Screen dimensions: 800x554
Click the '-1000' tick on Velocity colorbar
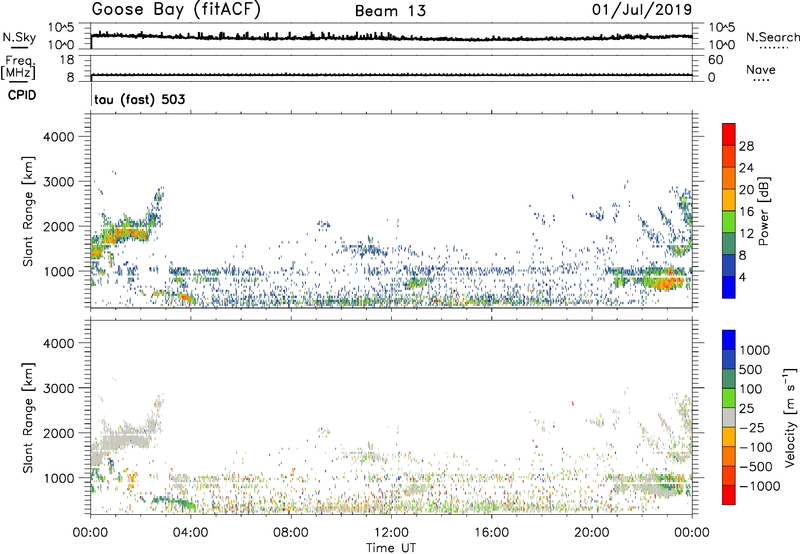759,486
